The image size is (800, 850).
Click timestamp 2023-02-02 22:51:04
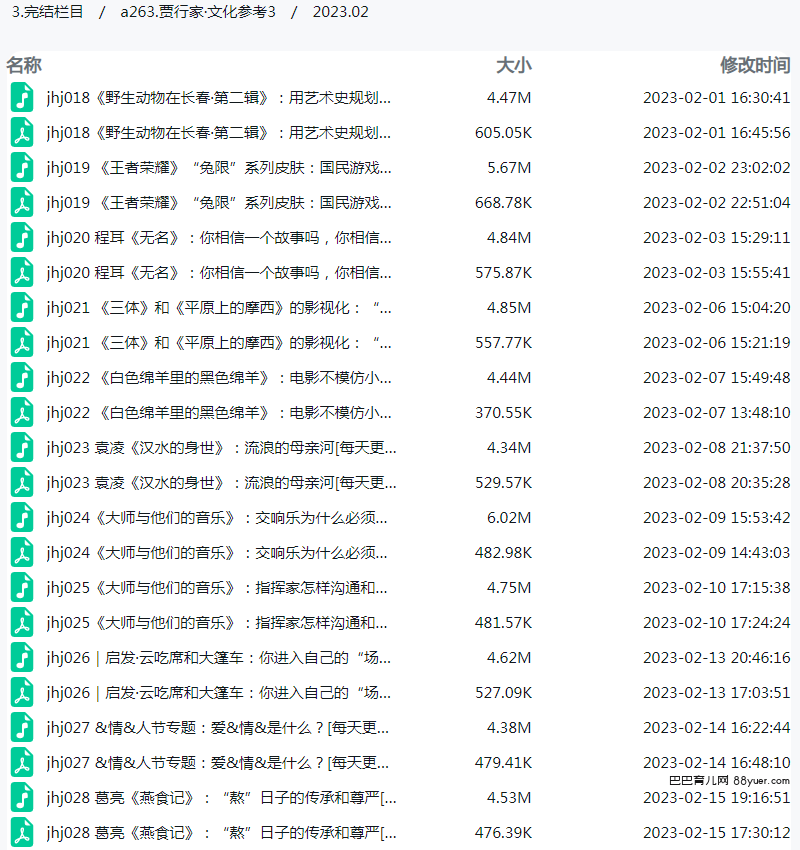(717, 203)
